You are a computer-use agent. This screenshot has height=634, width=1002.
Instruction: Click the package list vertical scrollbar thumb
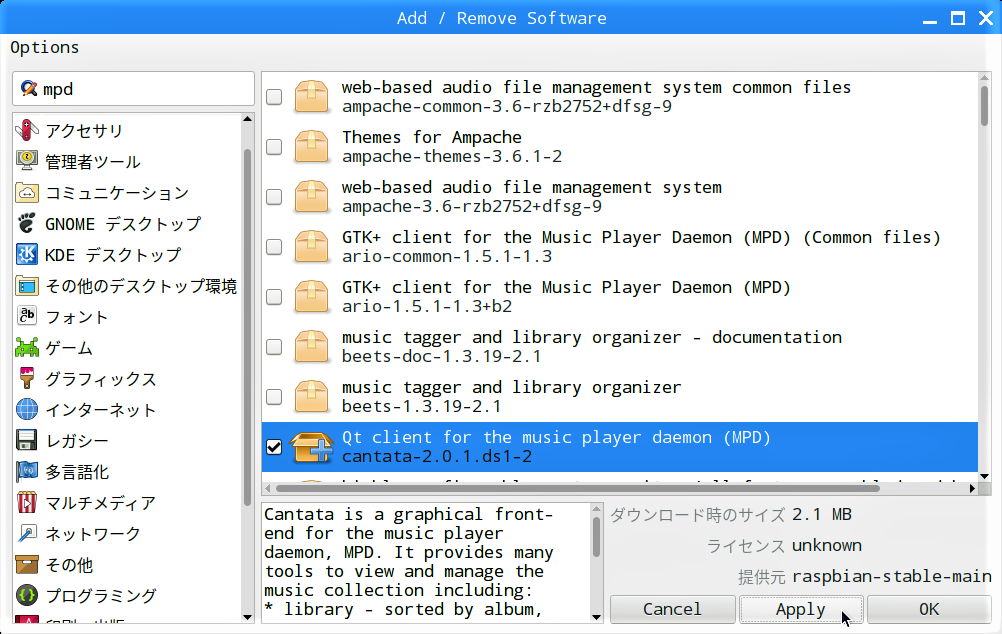point(984,106)
